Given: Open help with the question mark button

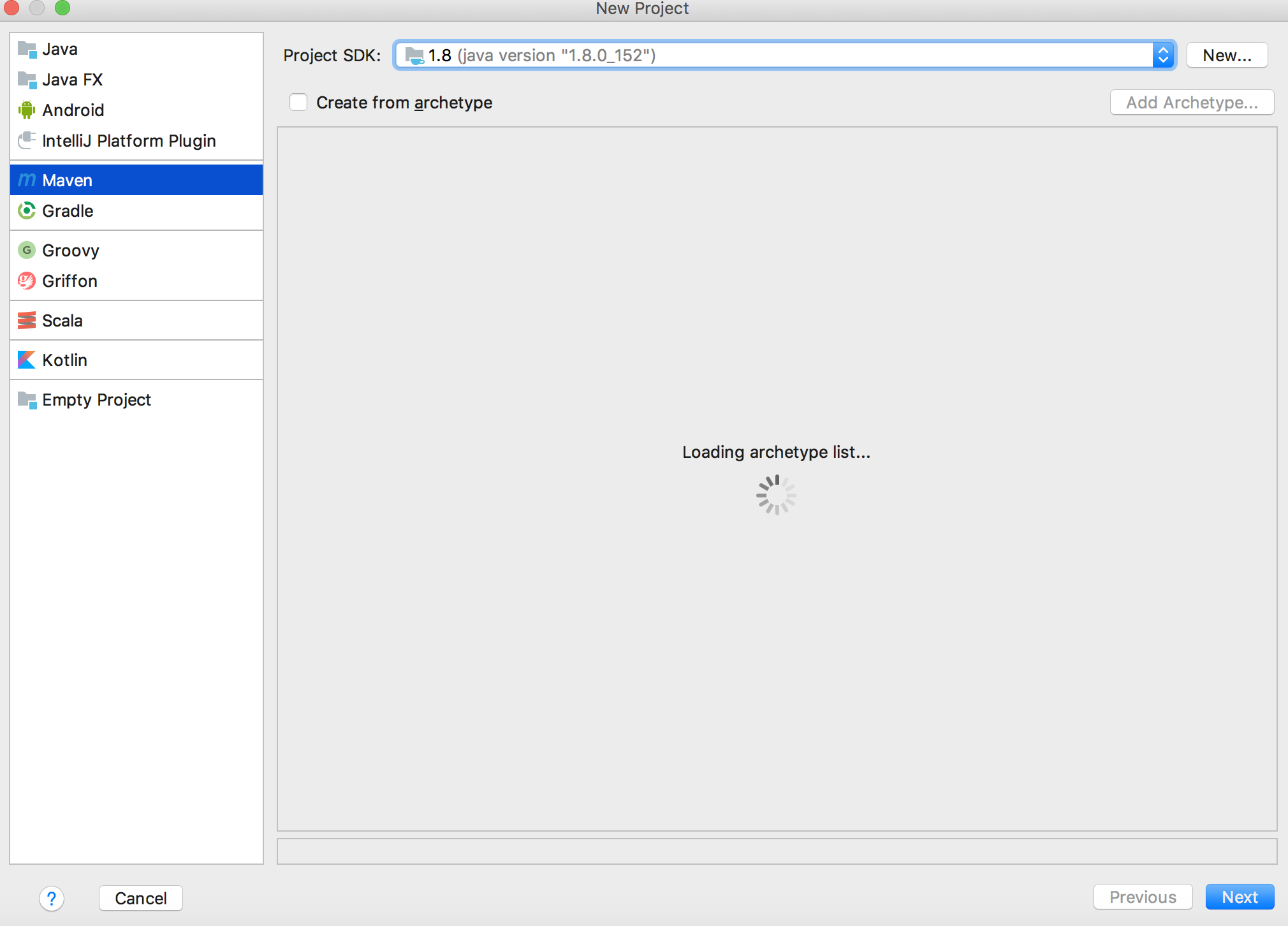Looking at the screenshot, I should click(52, 899).
